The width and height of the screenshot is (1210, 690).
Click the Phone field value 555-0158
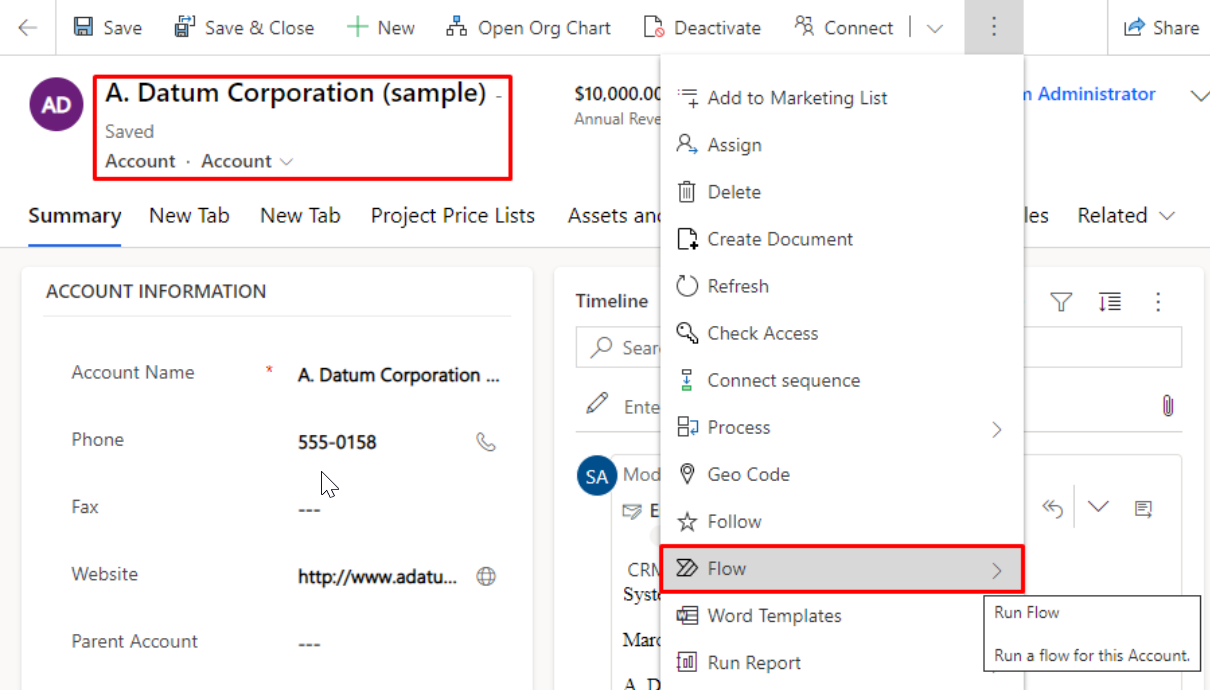337,442
